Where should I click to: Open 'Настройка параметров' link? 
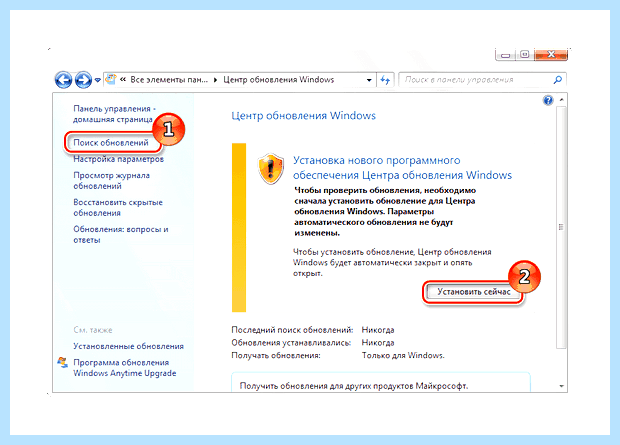(x=118, y=159)
